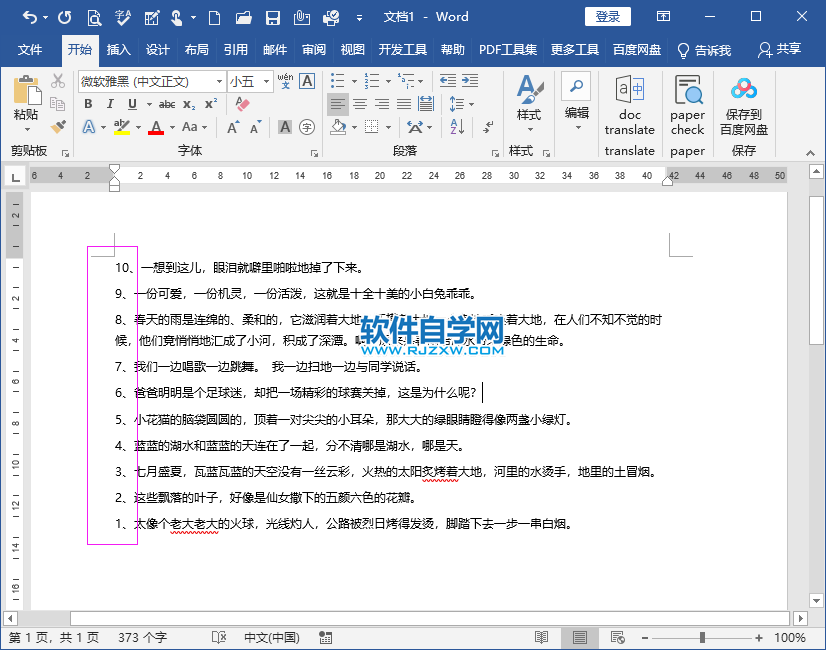Sort paragraphs with the Sort icon
826x650 pixels.
pyautogui.click(x=455, y=126)
